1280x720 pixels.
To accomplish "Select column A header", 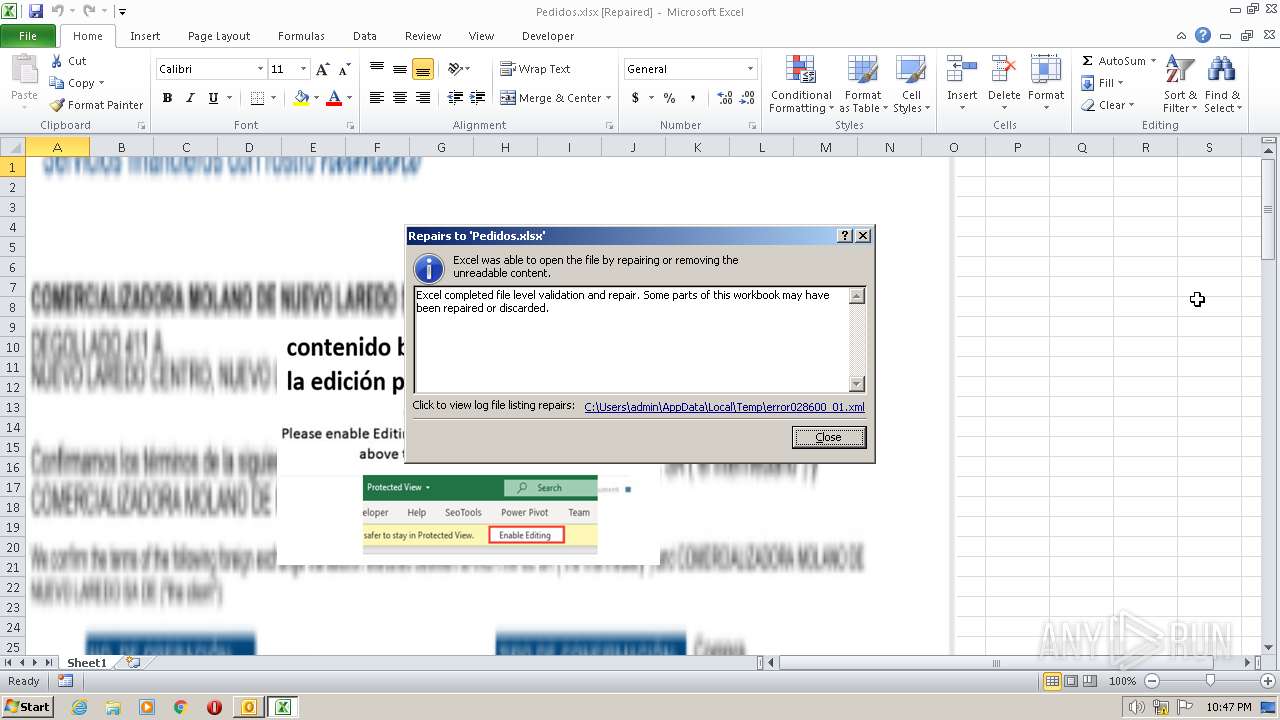I will 57,147.
